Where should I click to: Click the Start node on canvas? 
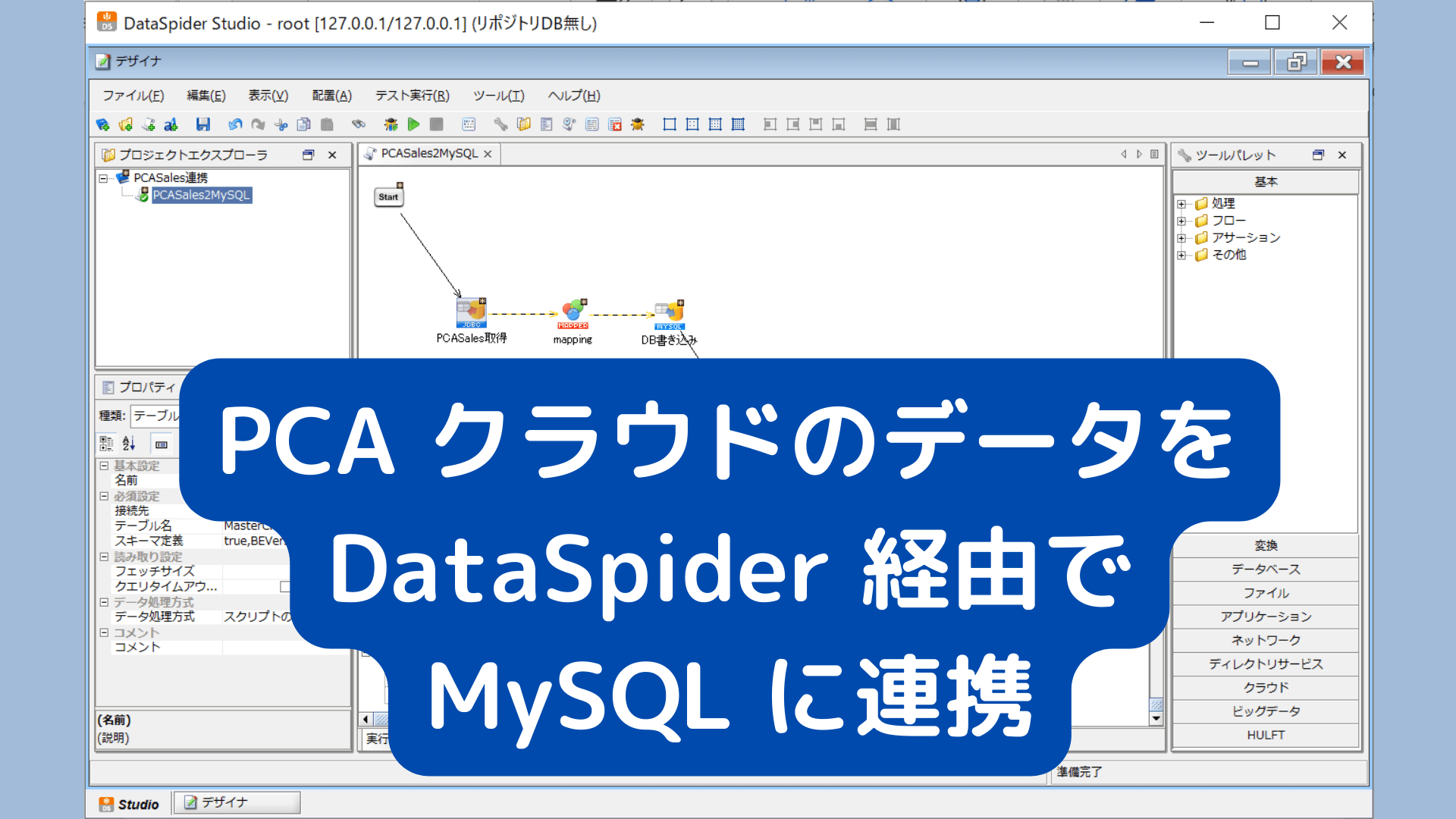(x=388, y=196)
